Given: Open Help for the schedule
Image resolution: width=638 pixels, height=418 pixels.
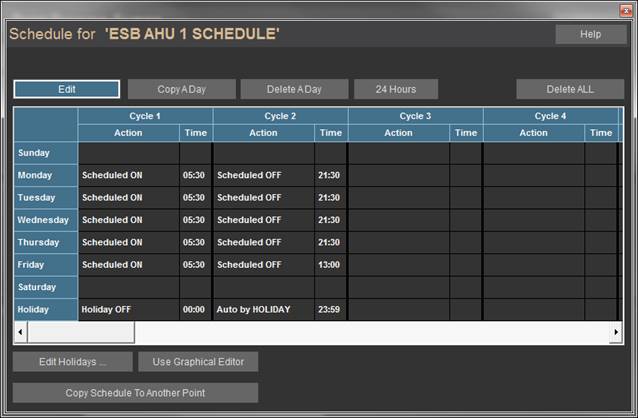Looking at the screenshot, I should (x=590, y=34).
